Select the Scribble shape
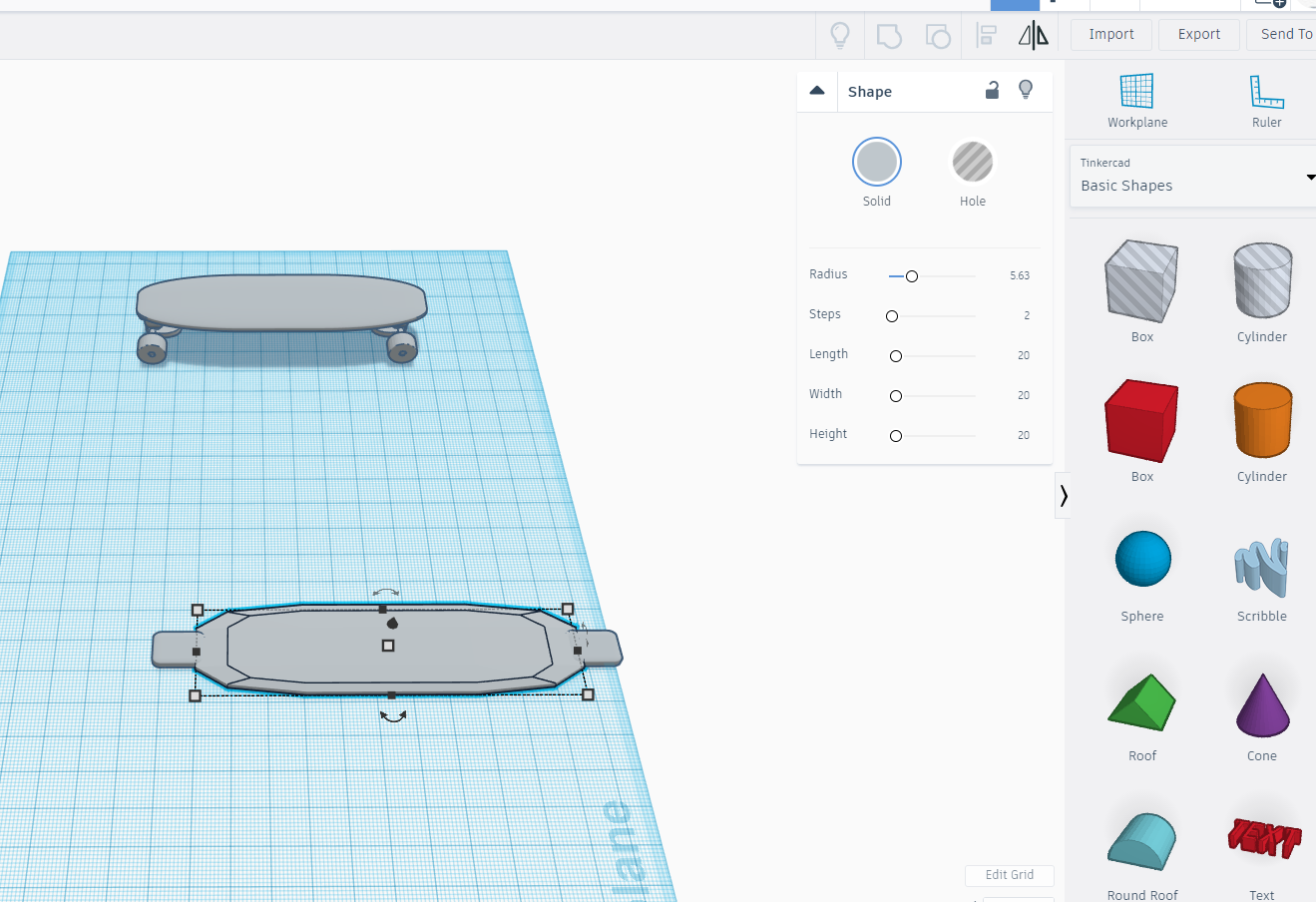 click(x=1262, y=566)
